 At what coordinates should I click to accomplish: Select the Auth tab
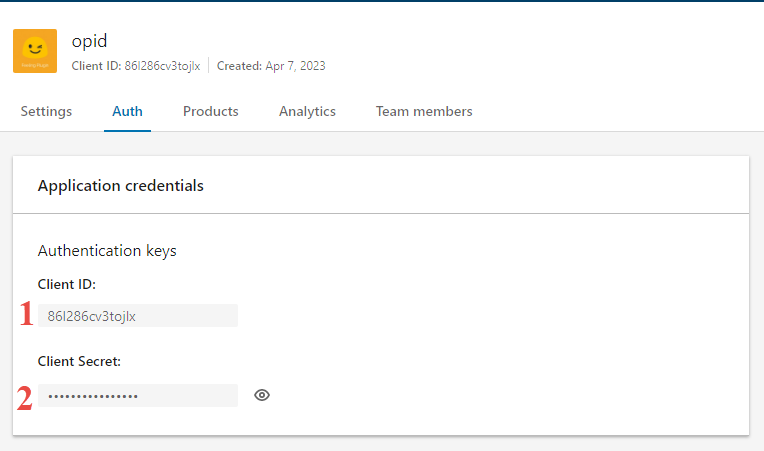click(127, 112)
